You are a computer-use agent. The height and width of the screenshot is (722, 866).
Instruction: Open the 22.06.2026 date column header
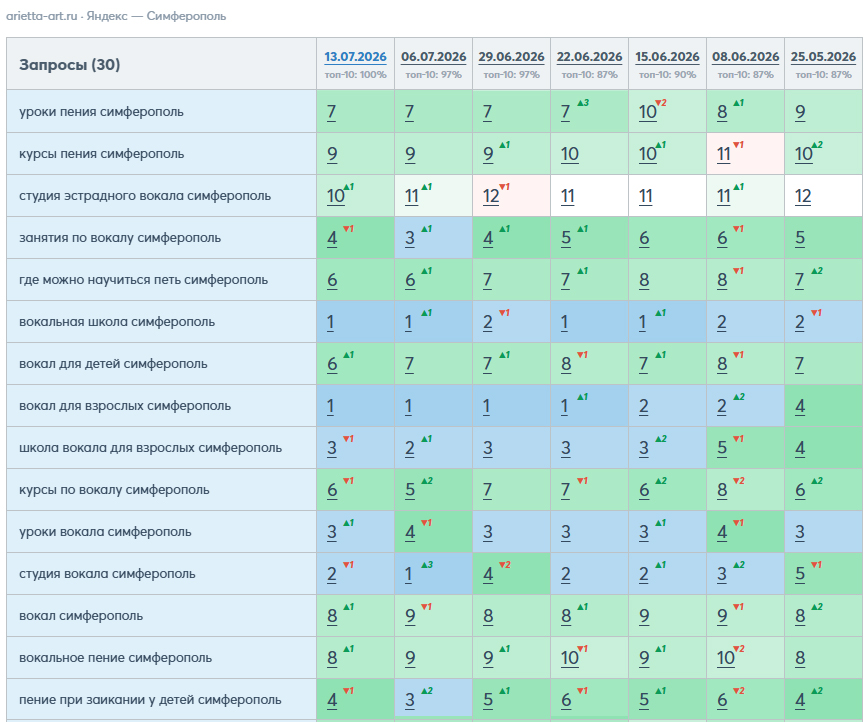[x=589, y=57]
